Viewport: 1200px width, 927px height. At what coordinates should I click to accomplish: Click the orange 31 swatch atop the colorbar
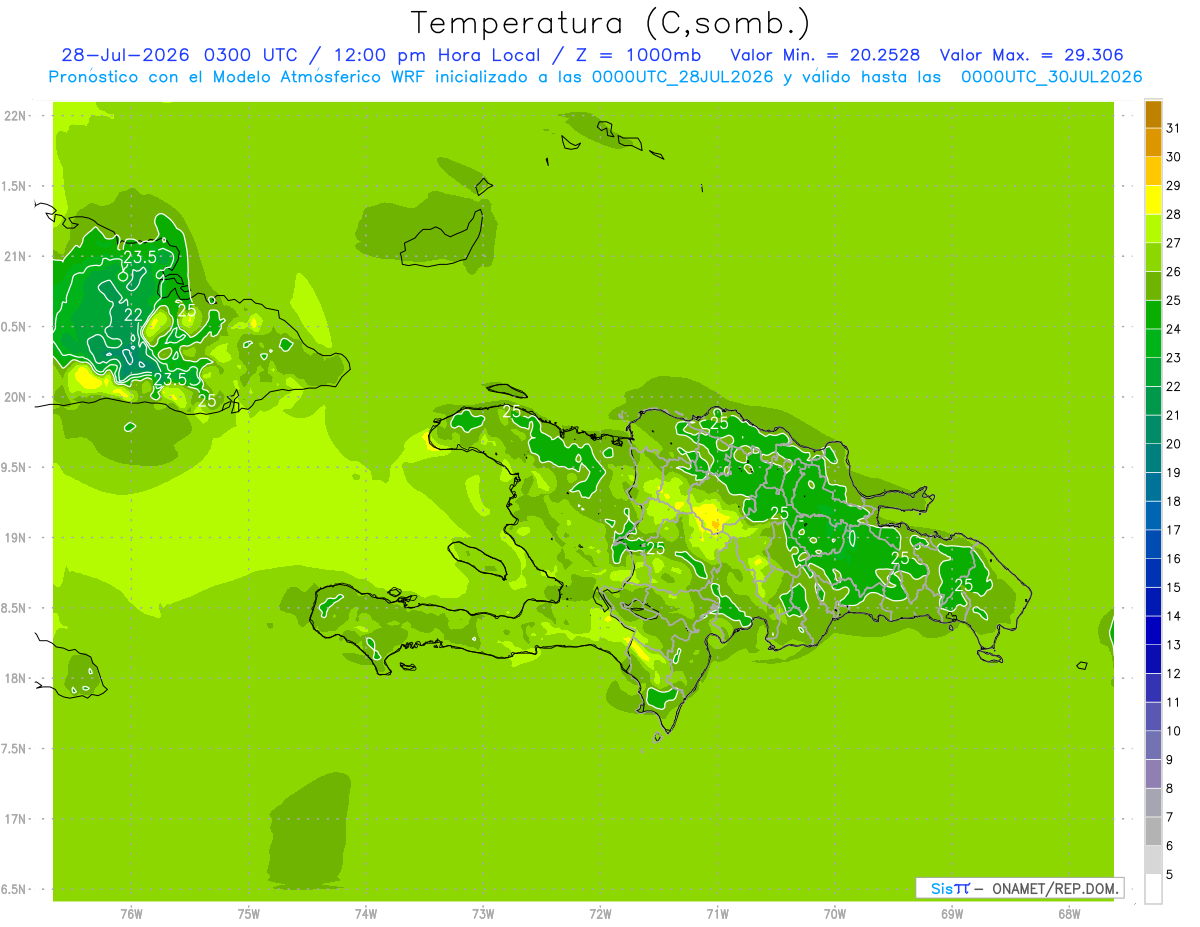click(x=1153, y=114)
